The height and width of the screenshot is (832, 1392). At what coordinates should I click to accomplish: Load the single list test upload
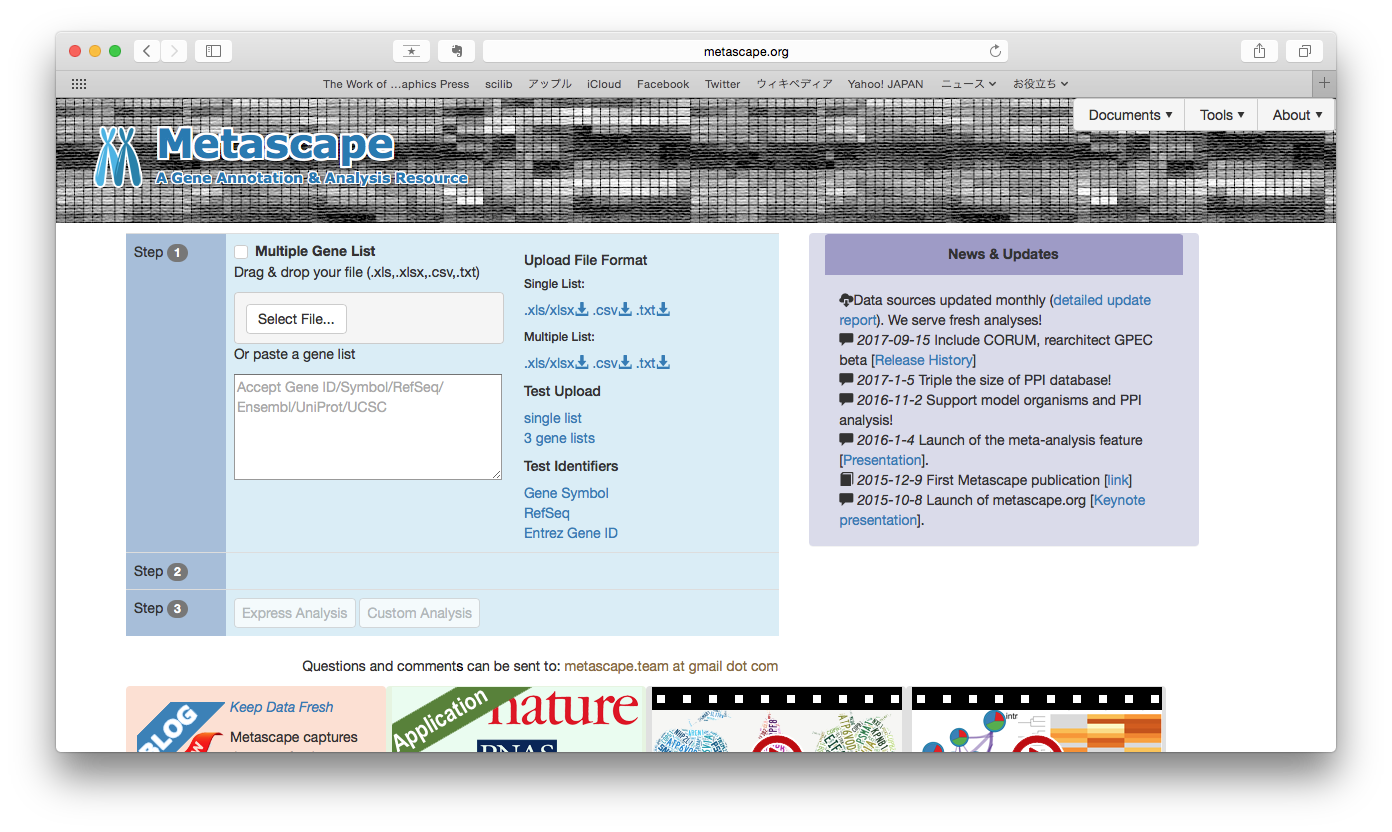[553, 418]
